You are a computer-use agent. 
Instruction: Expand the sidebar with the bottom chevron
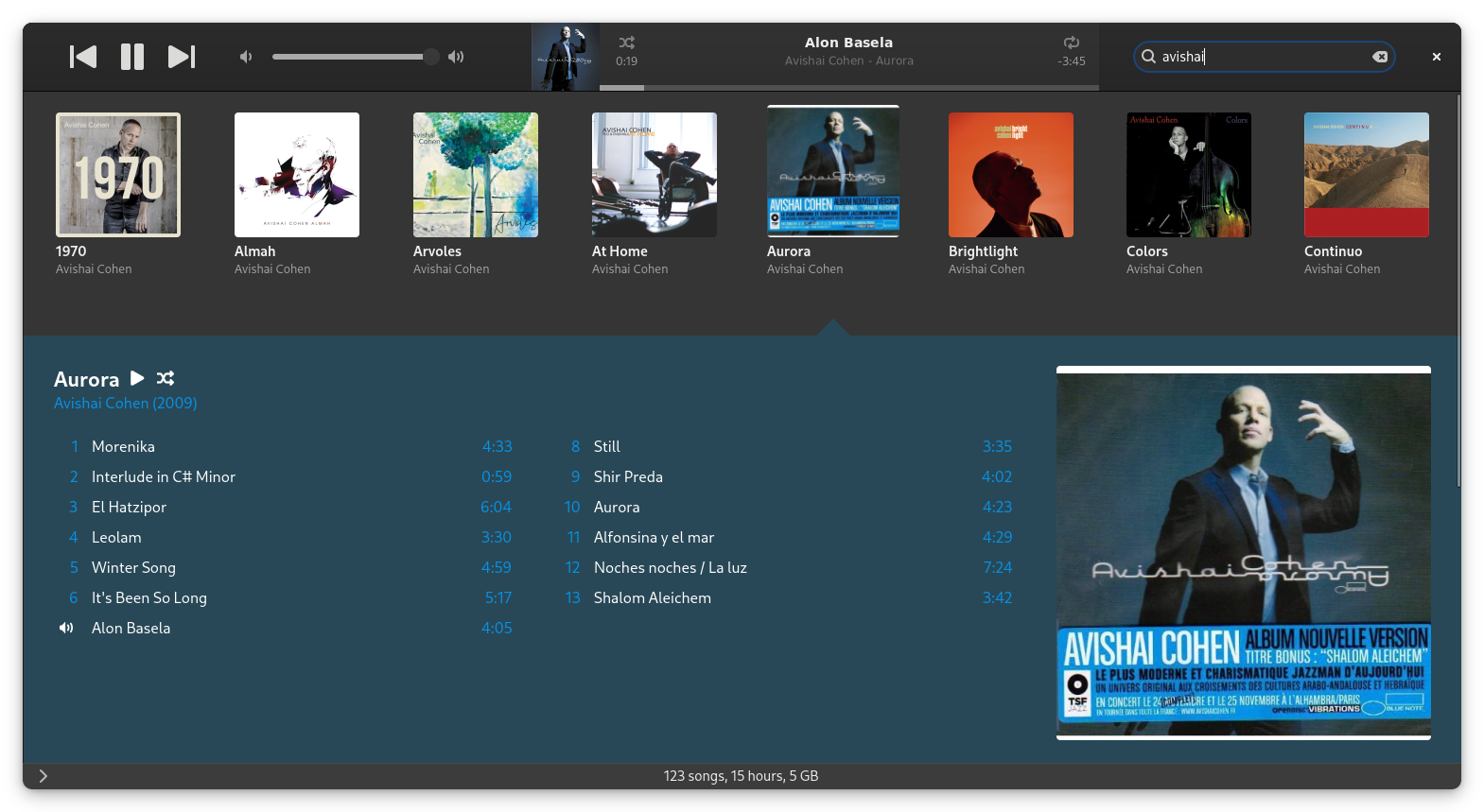pos(44,776)
